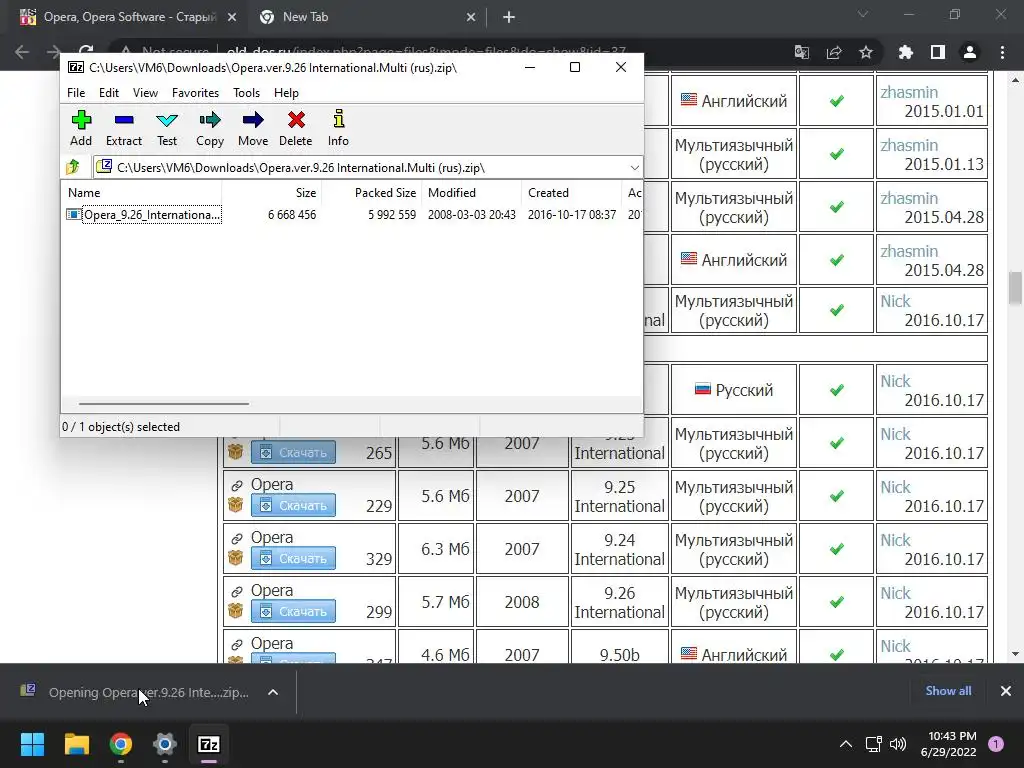Open the Chrome tab search chevron
Viewport: 1024px width, 768px height.
pos(863,14)
